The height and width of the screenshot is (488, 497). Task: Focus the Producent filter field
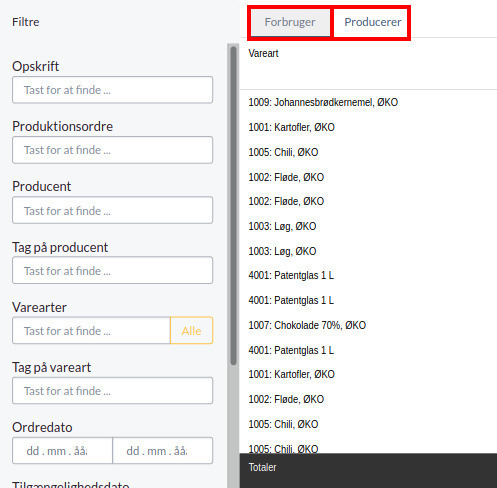click(112, 210)
